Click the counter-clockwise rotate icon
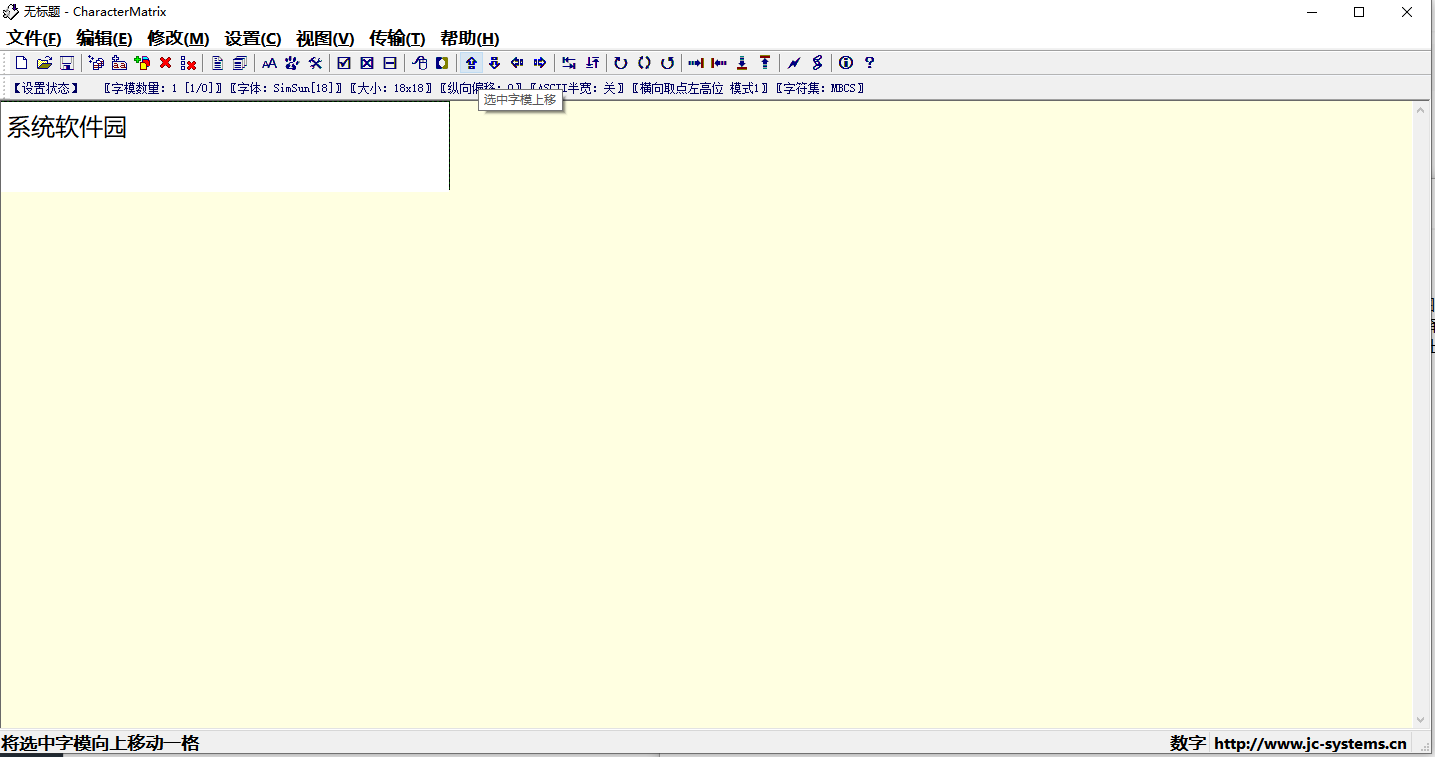Viewport: 1435px width, 757px height. 667,63
